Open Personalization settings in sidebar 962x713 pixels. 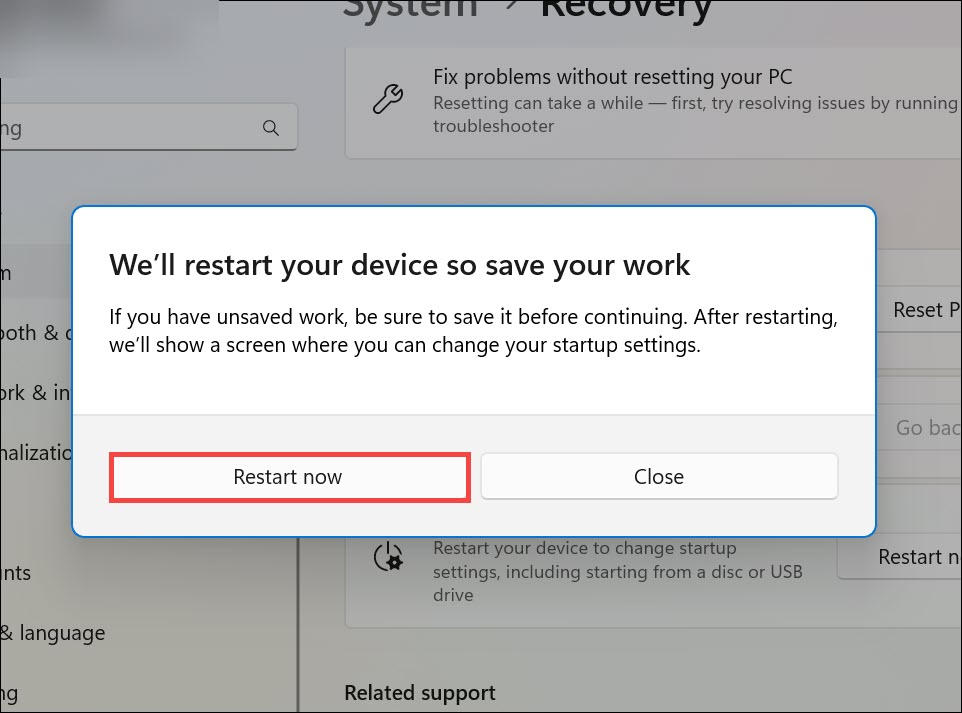coord(35,452)
